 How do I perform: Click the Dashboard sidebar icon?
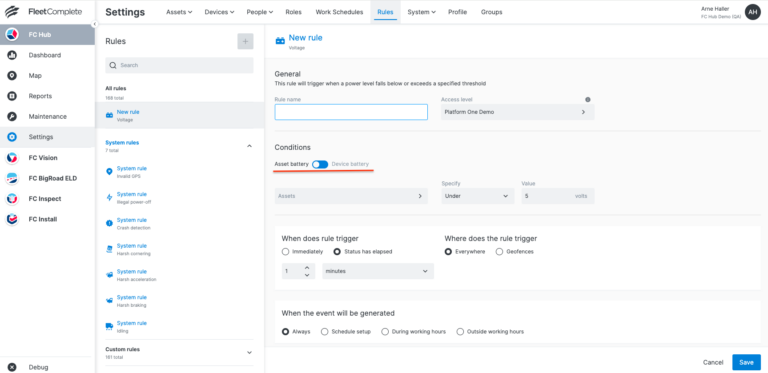point(12,55)
